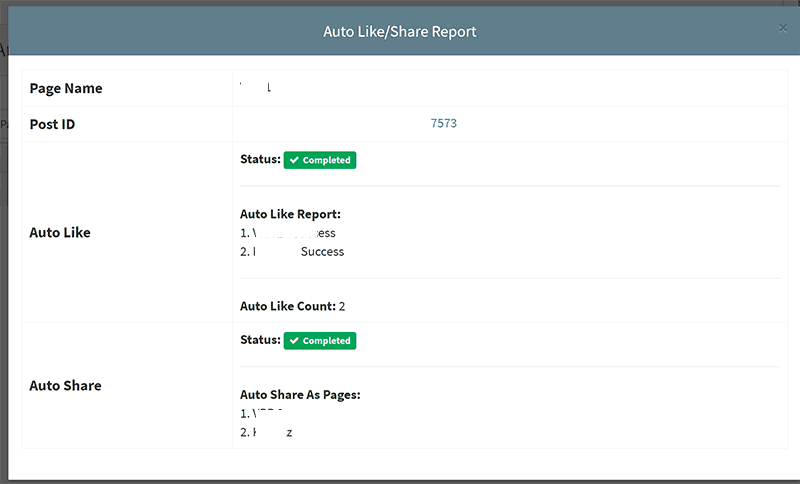The image size is (800, 484).
Task: Select first Auto Like report entry
Action: click(x=288, y=233)
